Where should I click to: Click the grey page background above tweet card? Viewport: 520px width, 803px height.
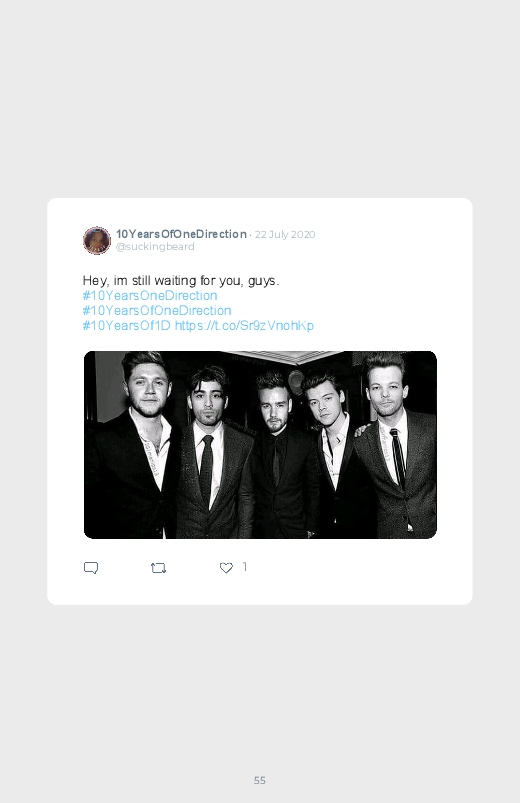pyautogui.click(x=260, y=97)
